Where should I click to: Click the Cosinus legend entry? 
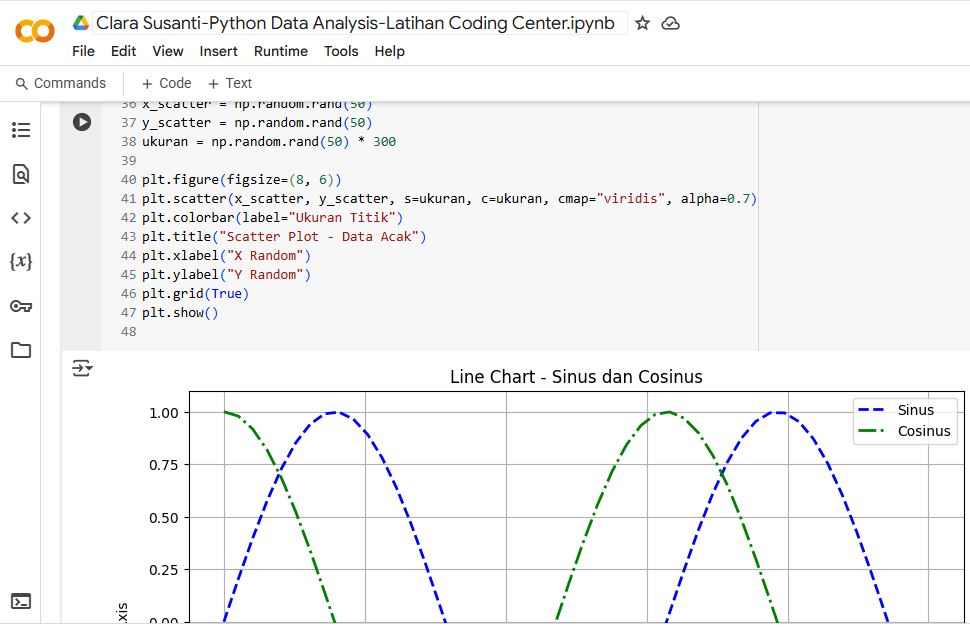906,431
